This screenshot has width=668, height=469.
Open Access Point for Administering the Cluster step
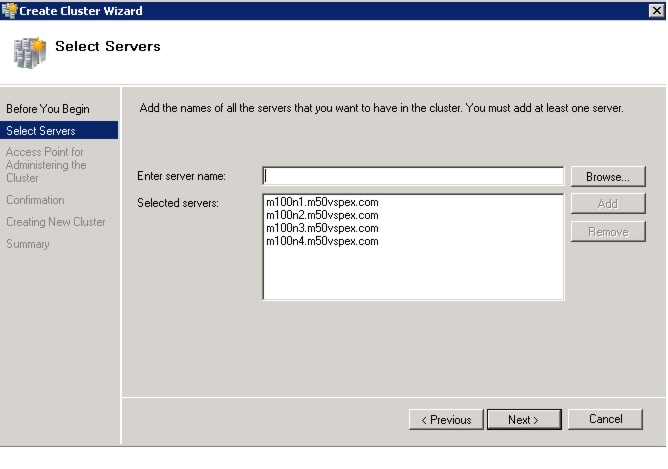pos(46,165)
